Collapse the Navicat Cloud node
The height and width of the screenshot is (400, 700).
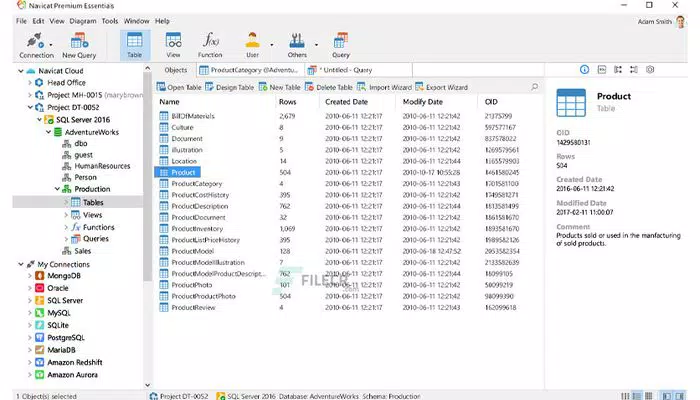(x=21, y=71)
